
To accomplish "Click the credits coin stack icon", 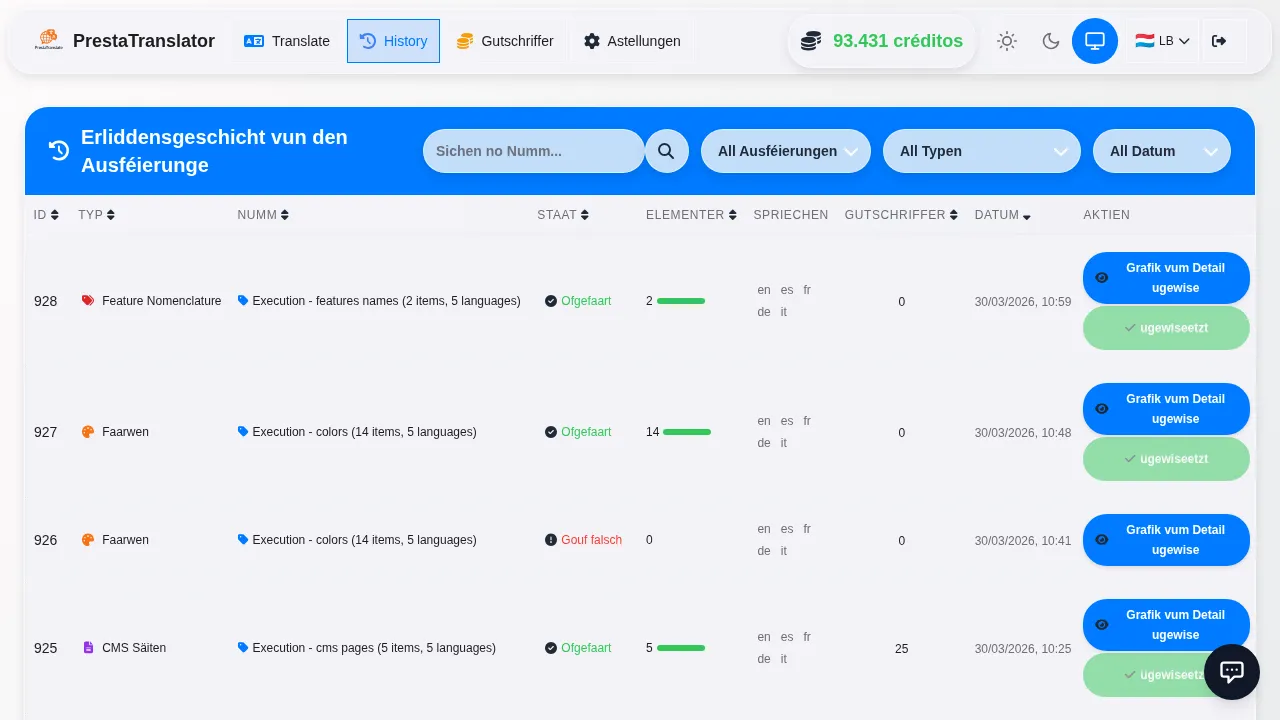I will pyautogui.click(x=811, y=41).
